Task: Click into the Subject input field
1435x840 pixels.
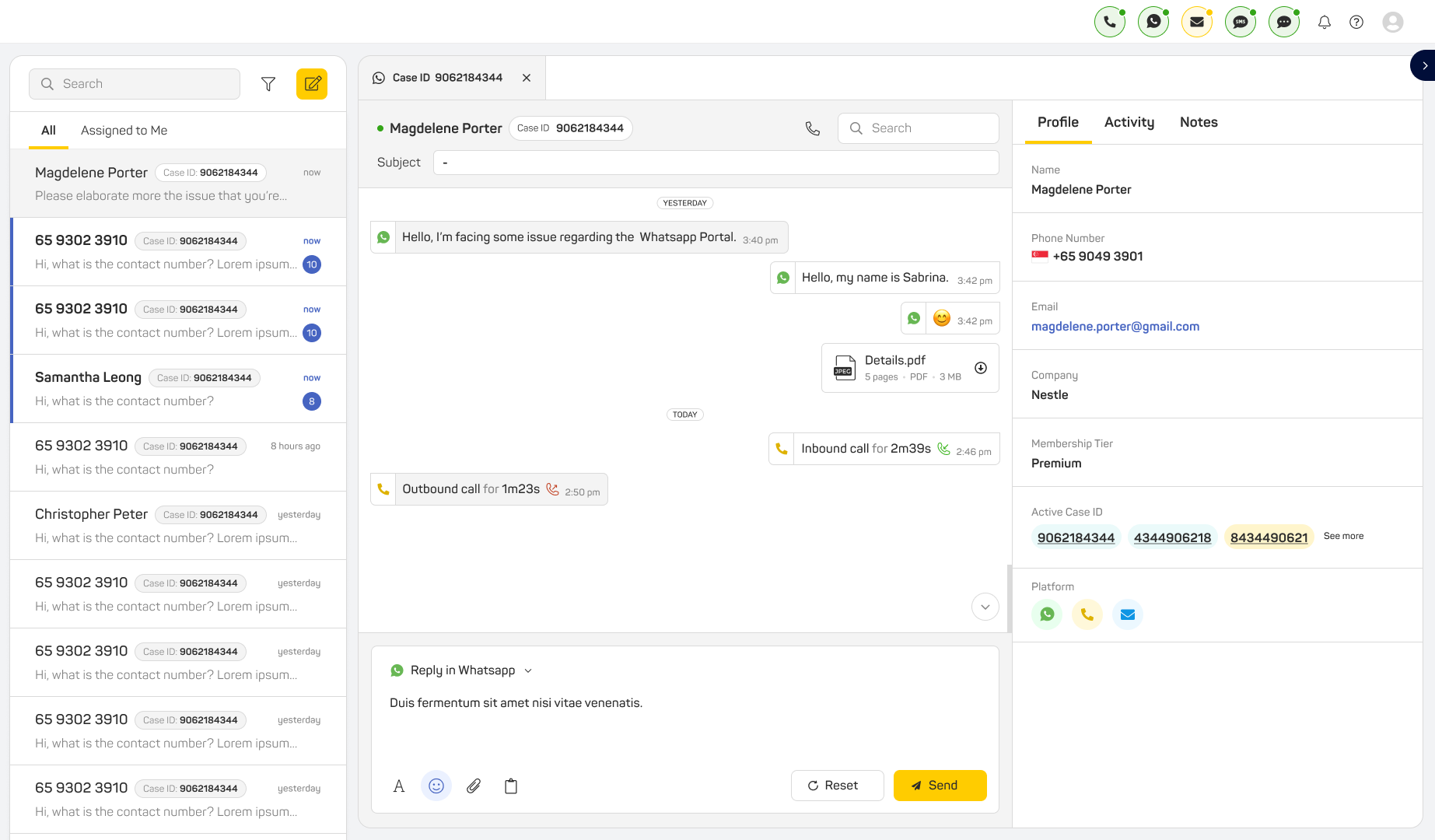Action: pyautogui.click(x=716, y=163)
